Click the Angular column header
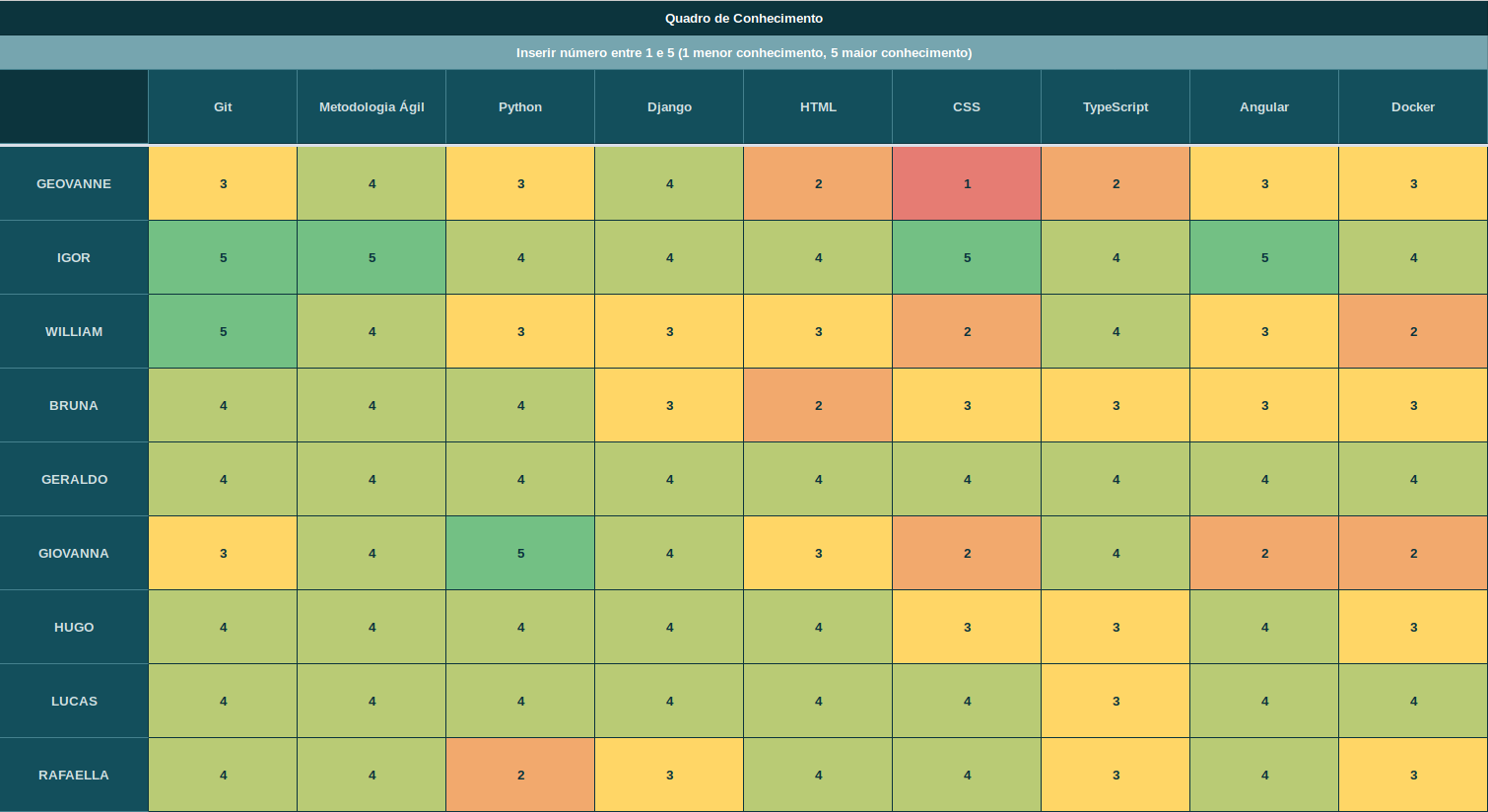 point(1264,106)
